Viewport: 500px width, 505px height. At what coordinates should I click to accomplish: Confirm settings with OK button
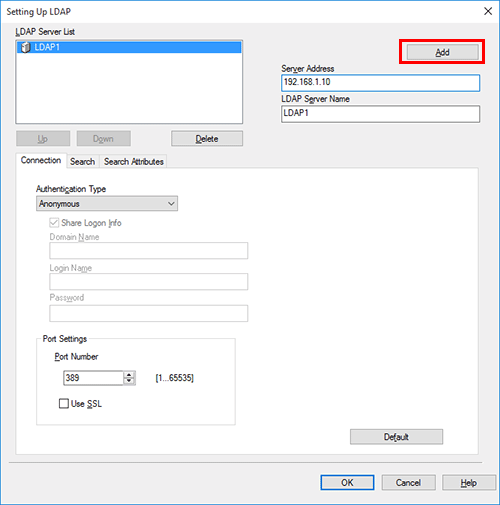pyautogui.click(x=347, y=483)
